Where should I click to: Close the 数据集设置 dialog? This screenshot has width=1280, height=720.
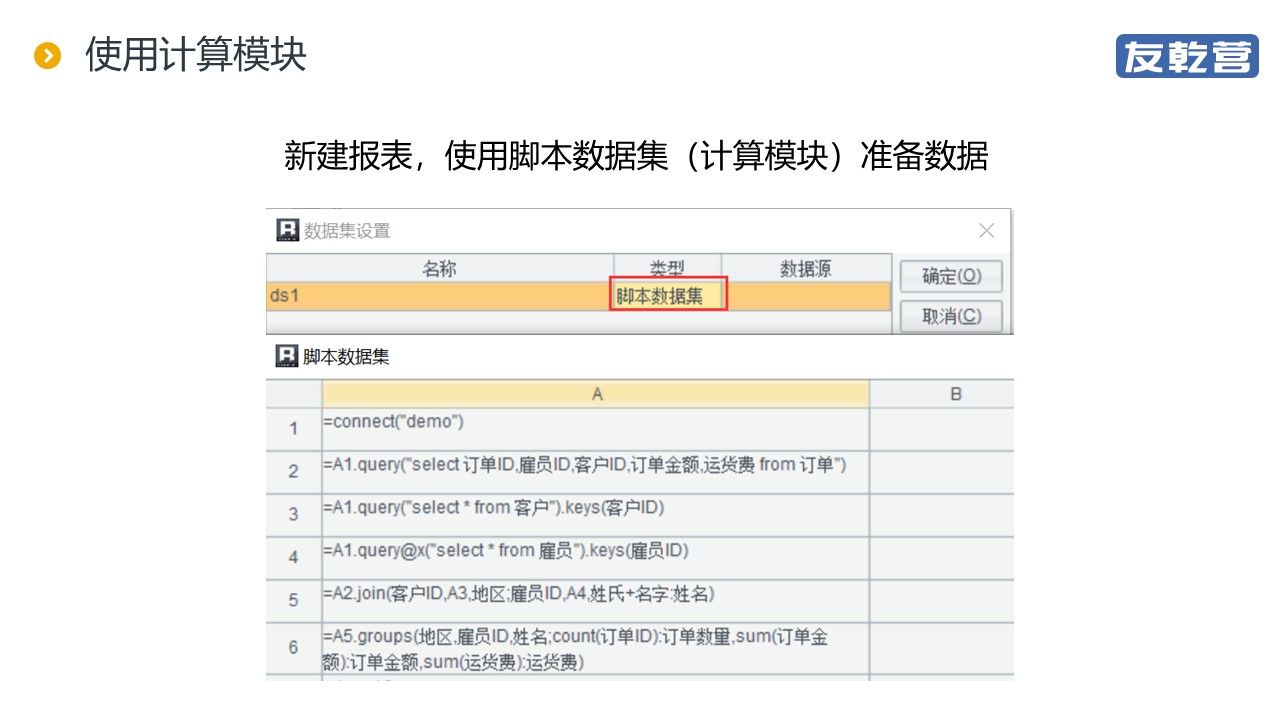point(987,231)
